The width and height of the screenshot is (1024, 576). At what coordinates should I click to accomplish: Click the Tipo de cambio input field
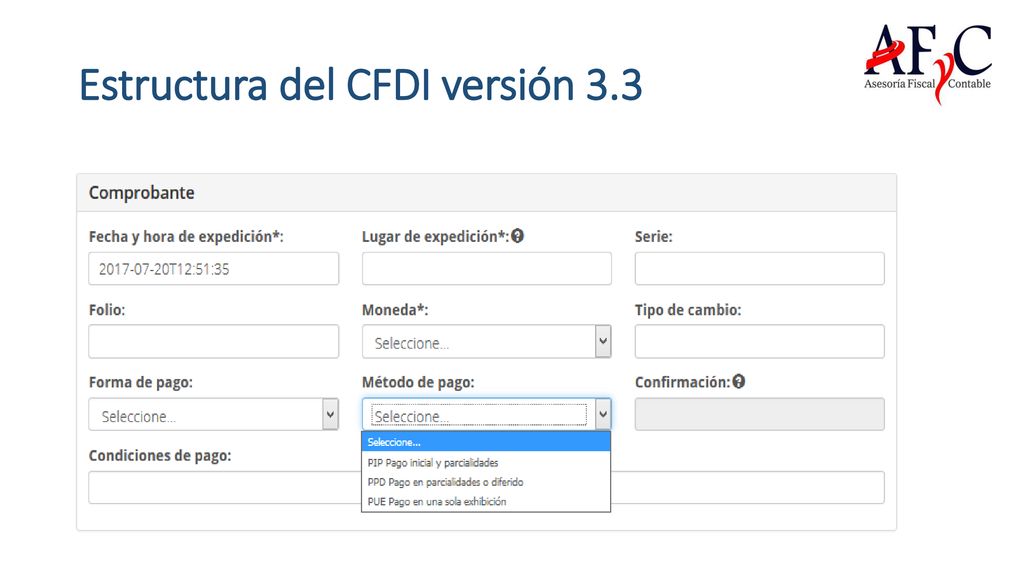click(x=760, y=342)
